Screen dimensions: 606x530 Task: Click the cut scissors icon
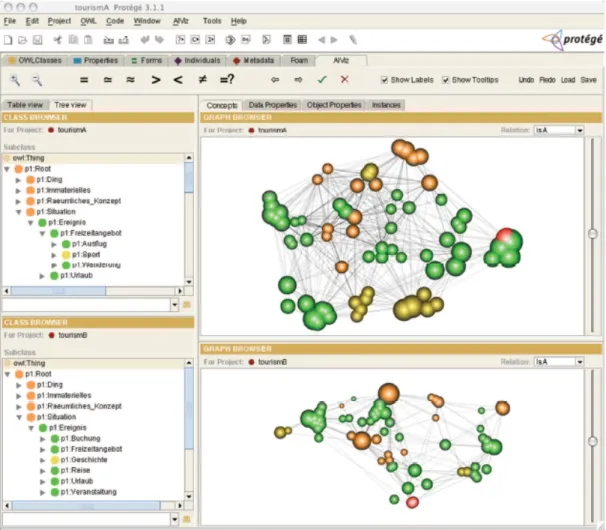point(58,39)
